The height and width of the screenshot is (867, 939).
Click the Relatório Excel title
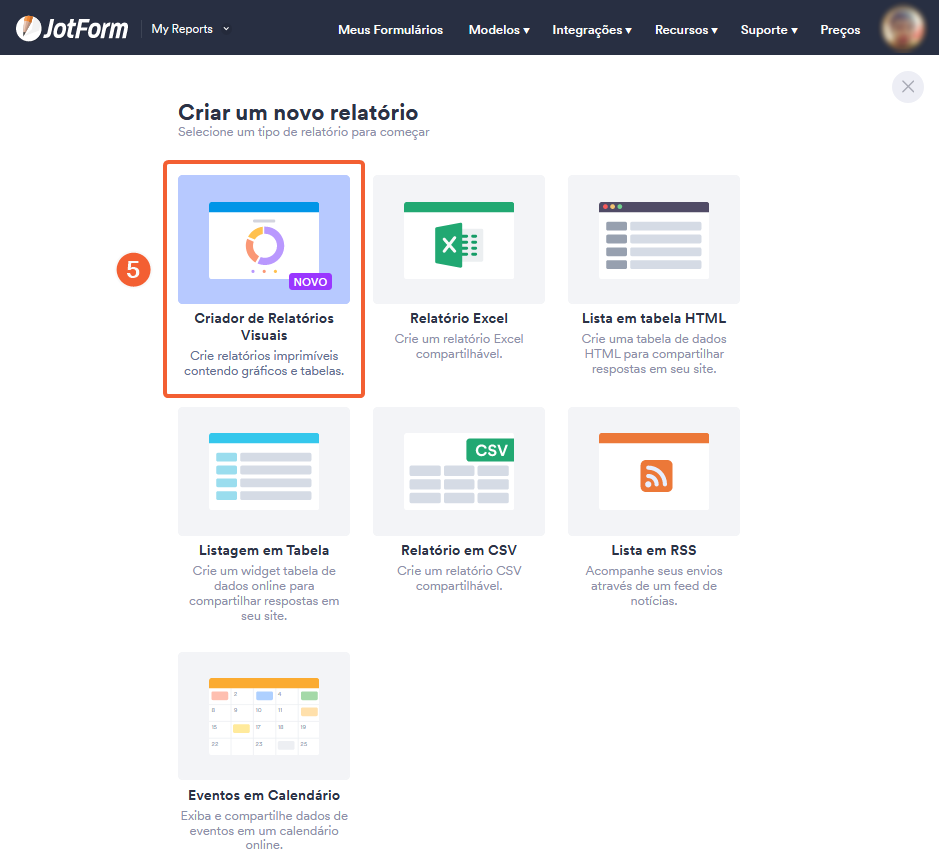tap(459, 318)
